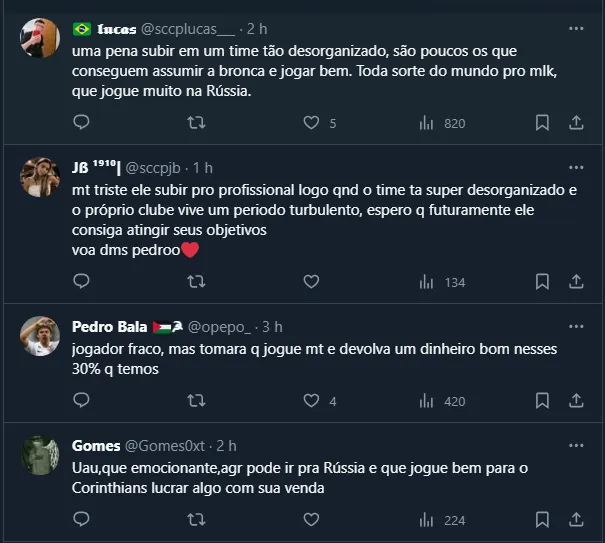The image size is (605, 543).
Task: Open more options on Pedro Bala's tweet
Action: (576, 327)
